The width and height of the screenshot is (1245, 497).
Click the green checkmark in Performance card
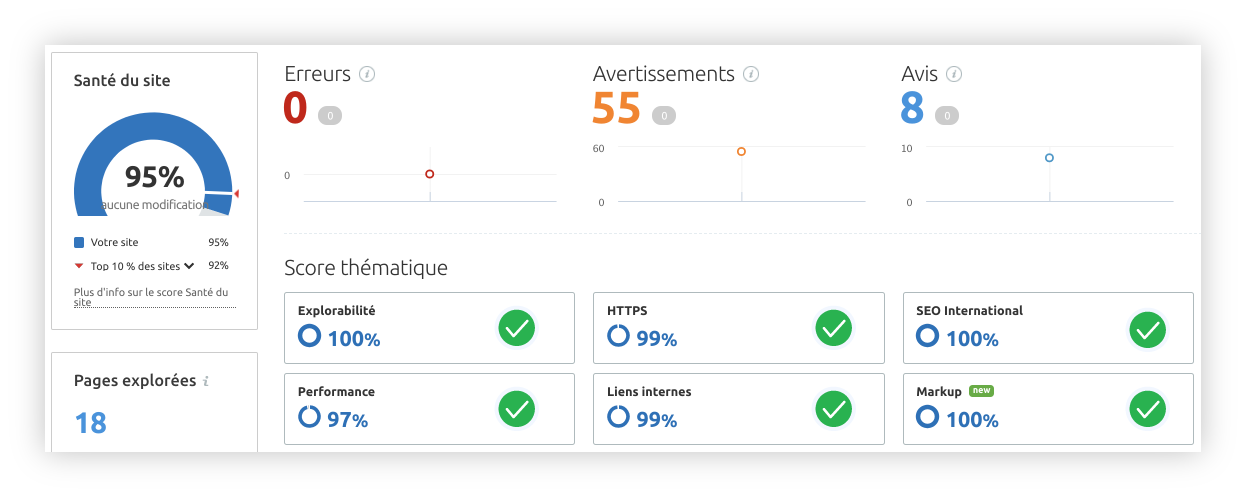(517, 408)
